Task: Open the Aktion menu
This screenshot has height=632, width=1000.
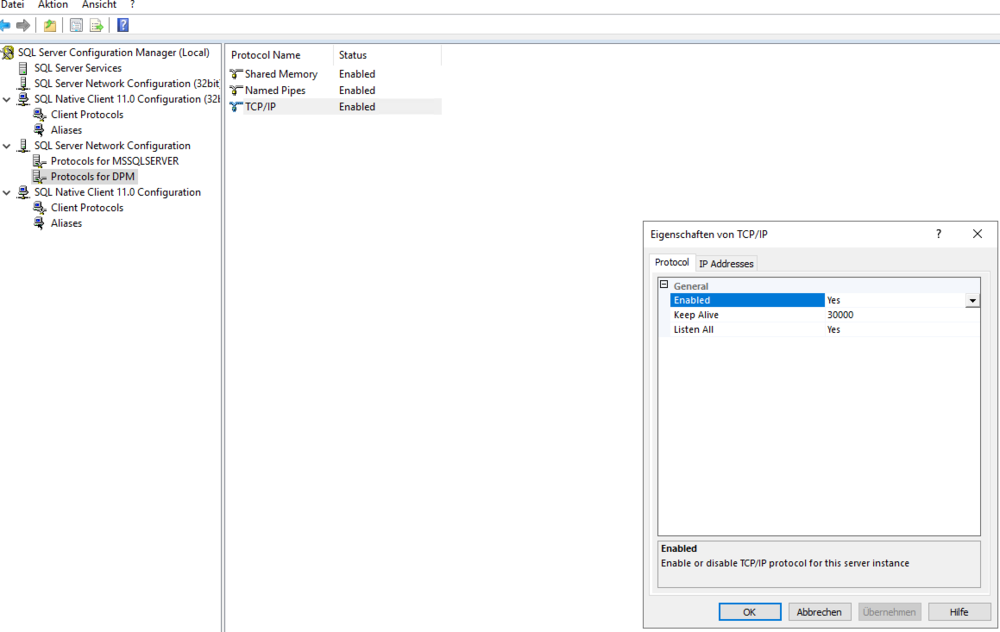Action: pos(53,5)
